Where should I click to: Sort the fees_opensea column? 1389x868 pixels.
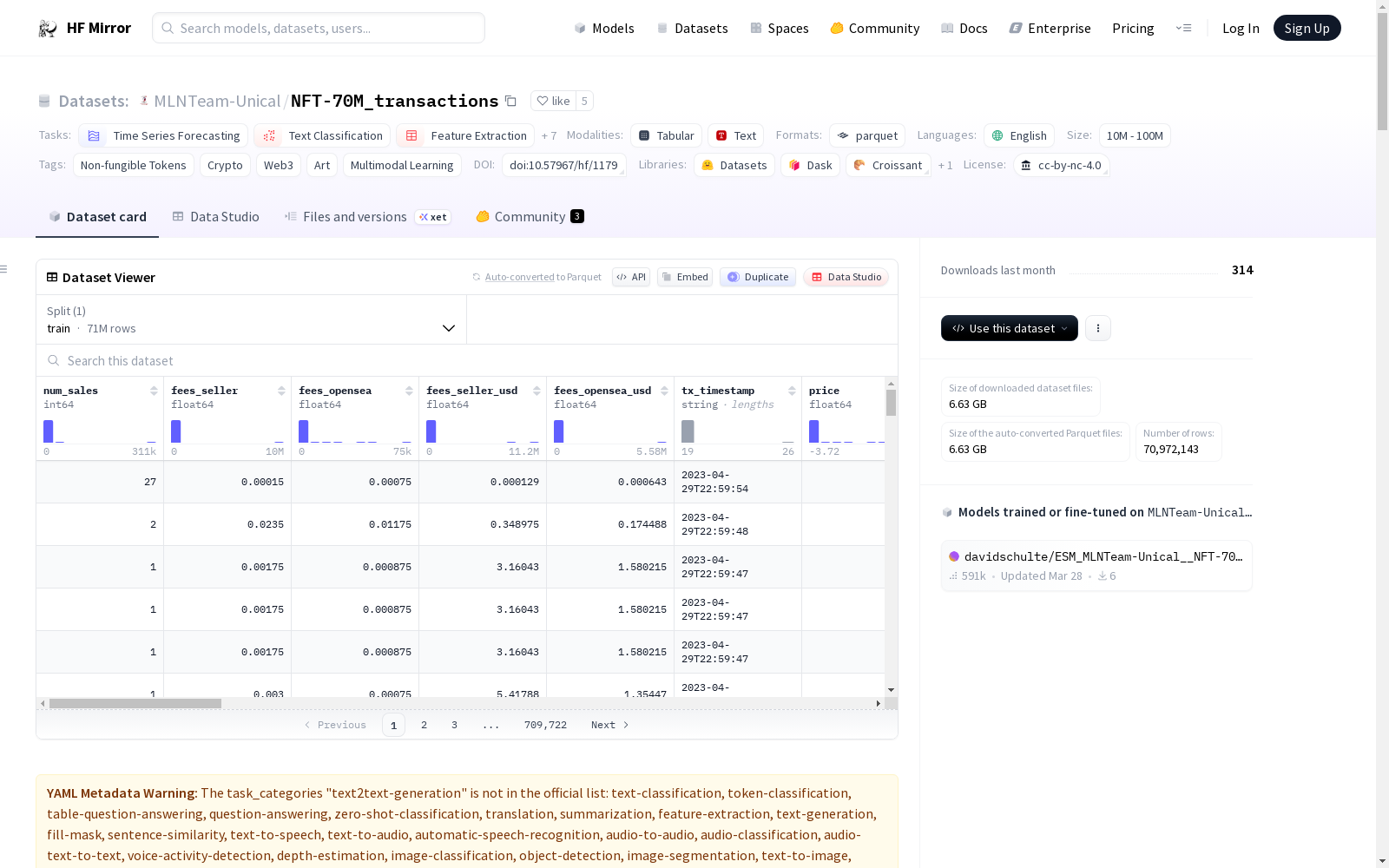pyautogui.click(x=409, y=391)
